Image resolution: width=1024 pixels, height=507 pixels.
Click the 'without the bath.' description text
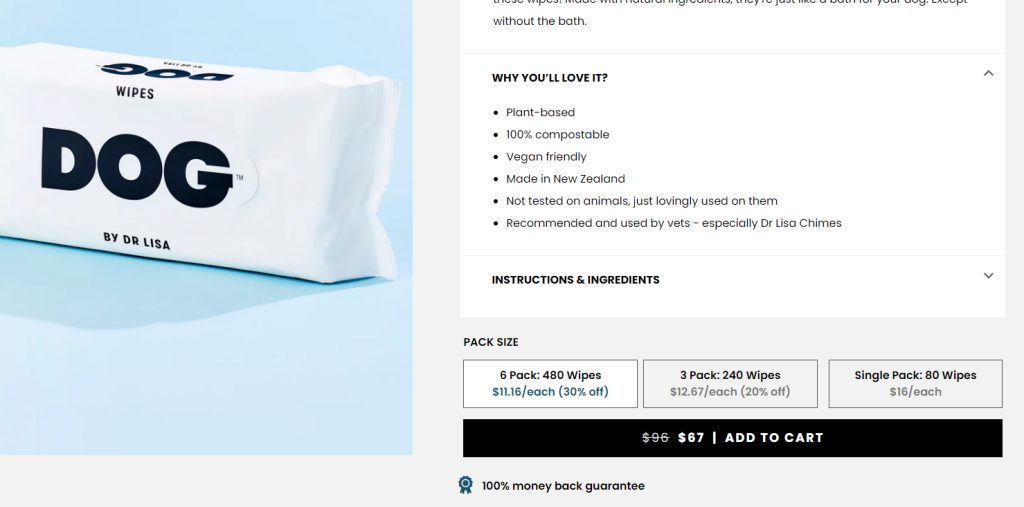(x=539, y=21)
